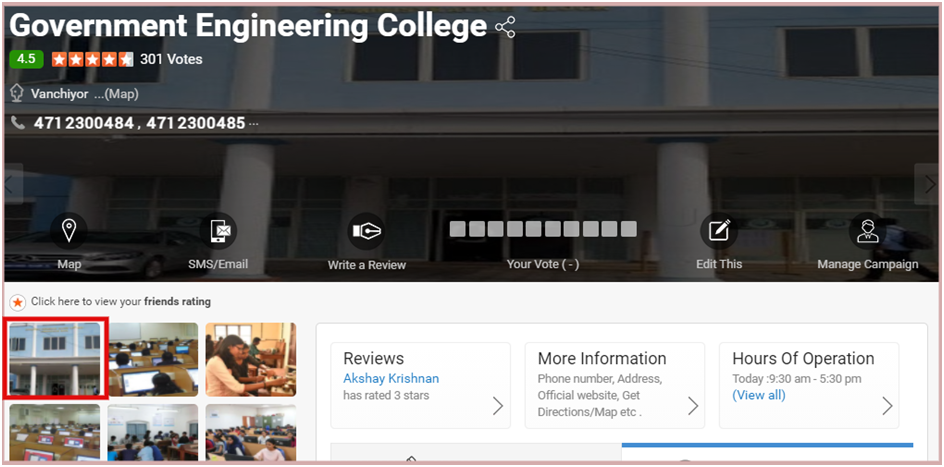The width and height of the screenshot is (944, 467).
Task: Click the Manage Campaign person icon
Action: coord(868,230)
